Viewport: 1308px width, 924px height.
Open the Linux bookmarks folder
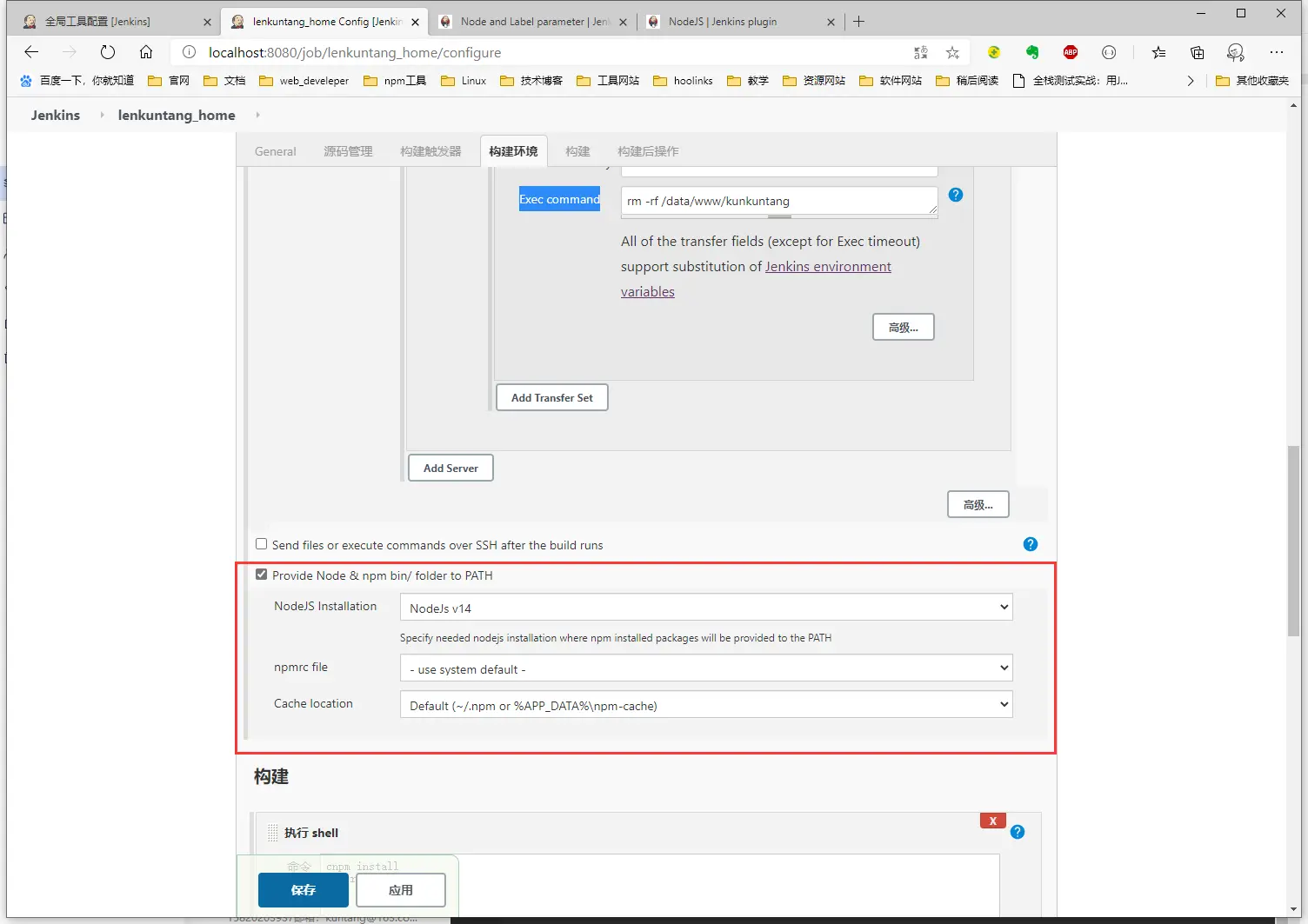pos(464,81)
